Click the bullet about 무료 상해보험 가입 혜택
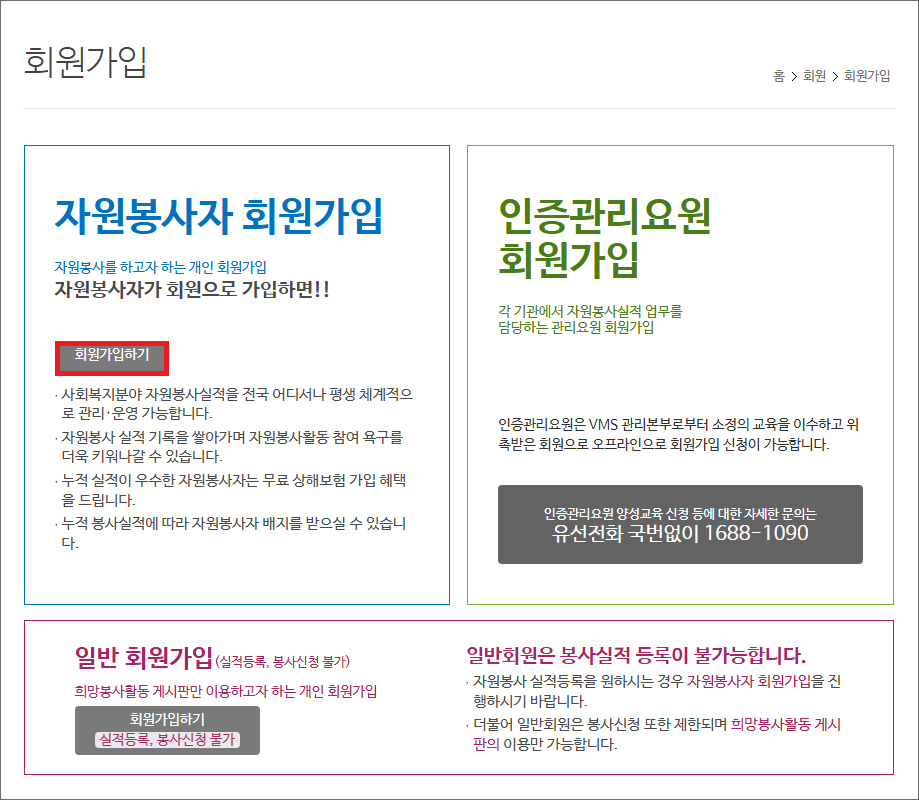 (x=233, y=490)
